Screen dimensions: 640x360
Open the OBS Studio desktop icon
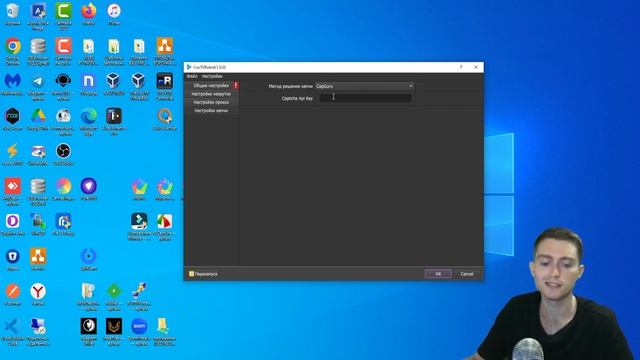pos(63,155)
